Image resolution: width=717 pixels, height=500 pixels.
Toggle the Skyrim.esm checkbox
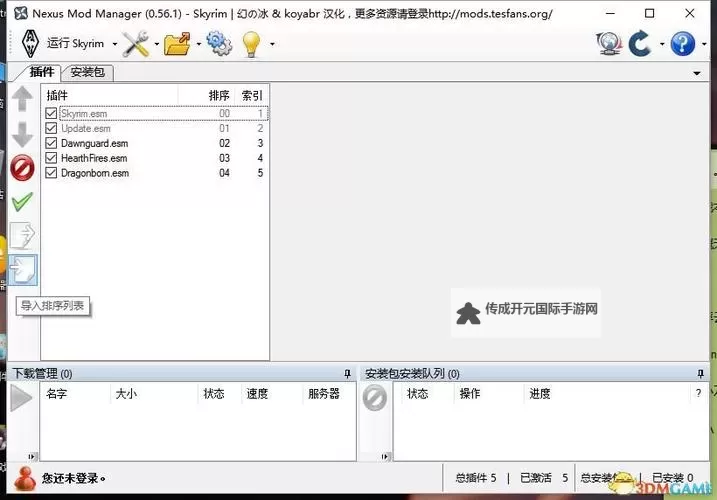51,113
